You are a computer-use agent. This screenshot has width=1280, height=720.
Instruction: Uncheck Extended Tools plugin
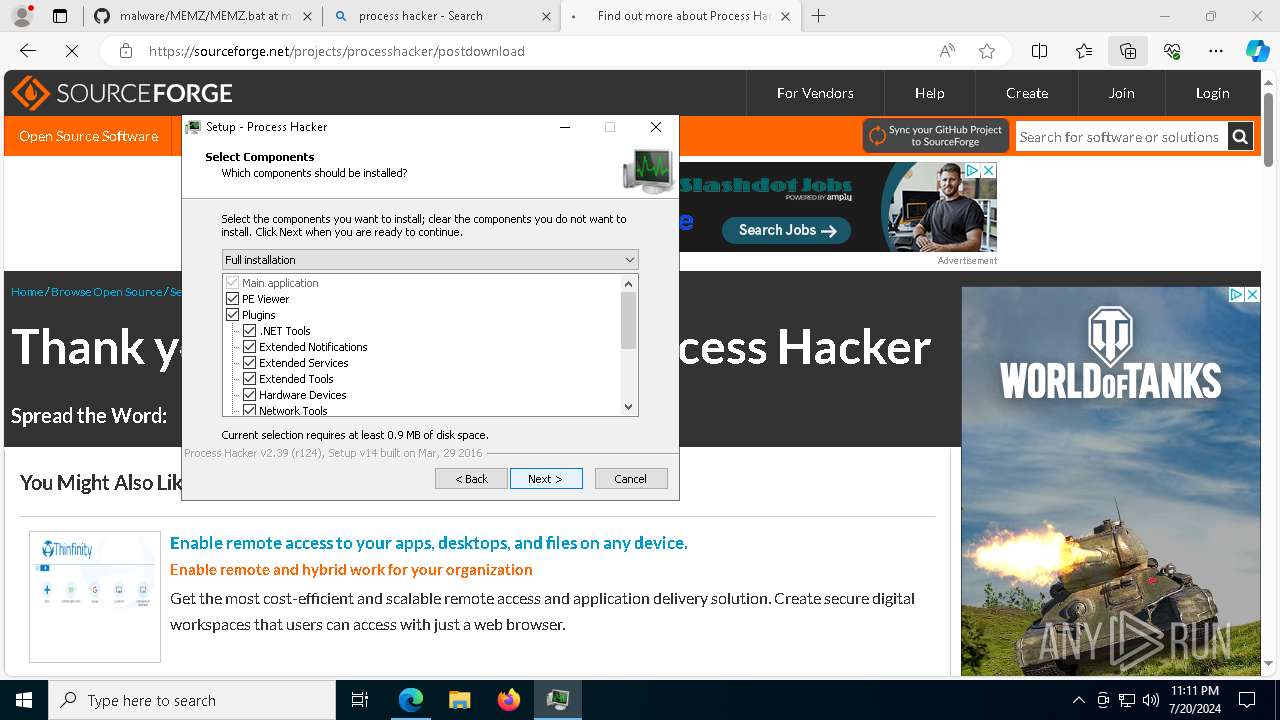click(250, 379)
